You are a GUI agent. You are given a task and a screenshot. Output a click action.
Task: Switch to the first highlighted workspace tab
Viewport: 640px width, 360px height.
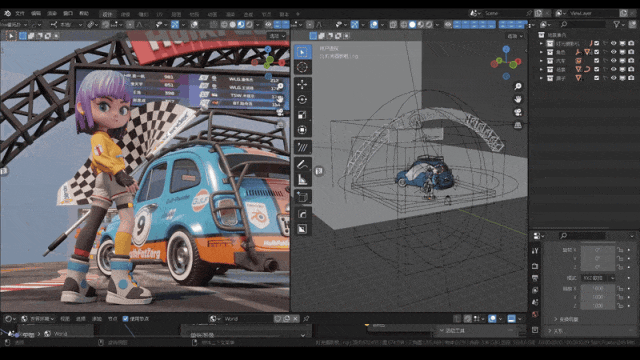click(107, 14)
